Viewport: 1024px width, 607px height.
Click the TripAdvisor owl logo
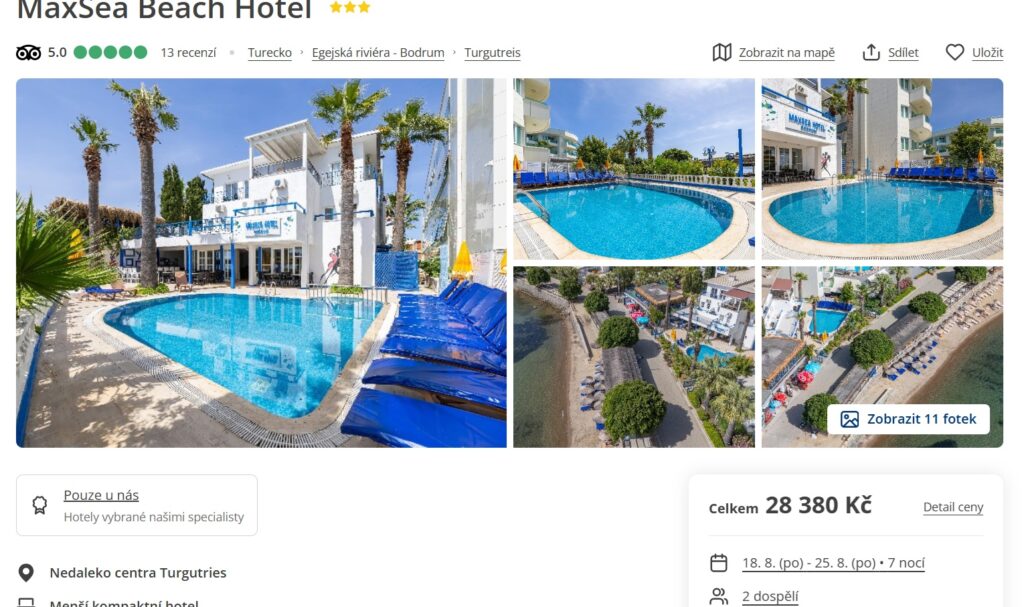click(28, 52)
